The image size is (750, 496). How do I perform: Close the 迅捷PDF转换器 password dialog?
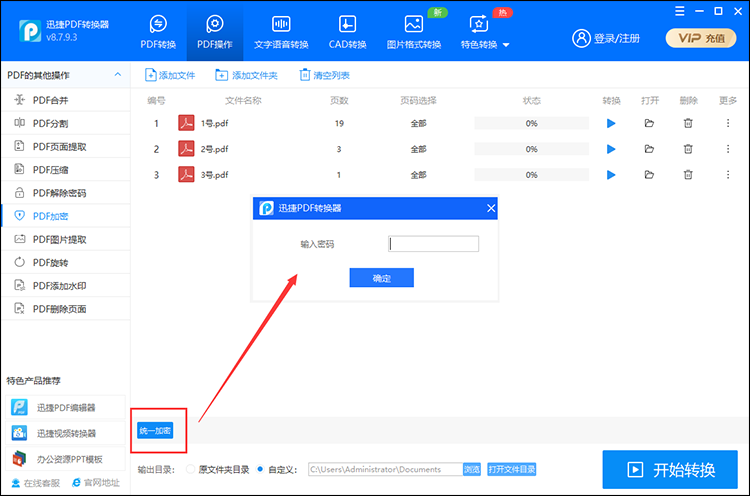coord(491,208)
